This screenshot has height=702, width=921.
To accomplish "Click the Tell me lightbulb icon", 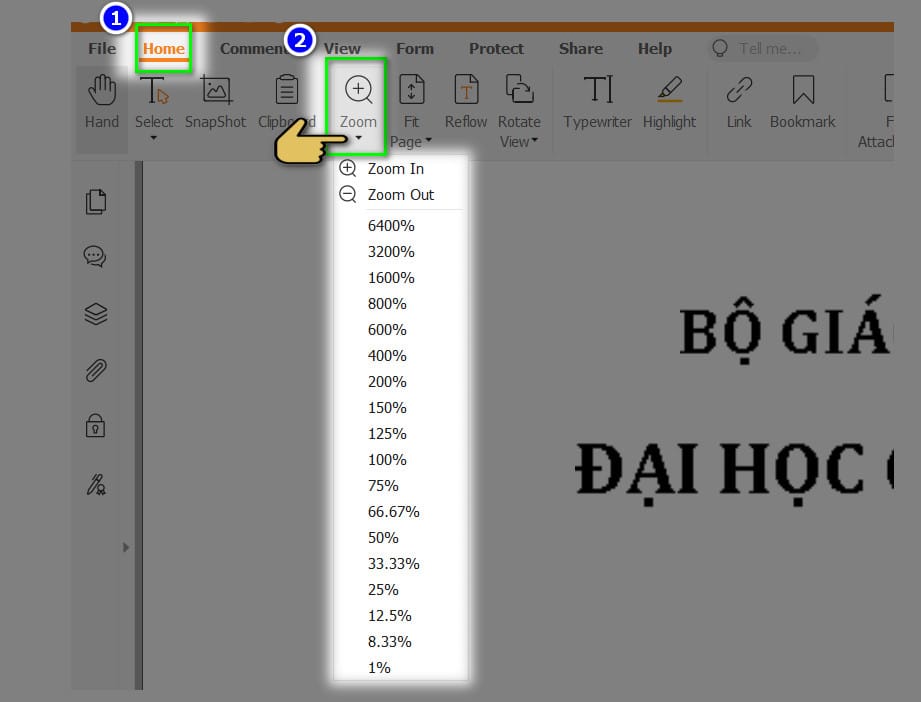I will (x=720, y=48).
